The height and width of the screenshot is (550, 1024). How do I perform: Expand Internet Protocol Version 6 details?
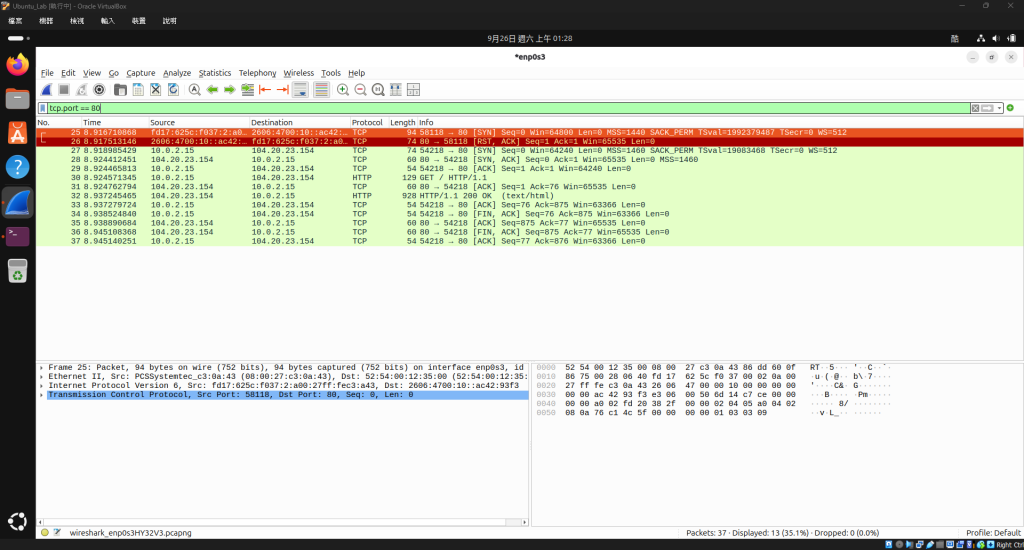tap(42, 386)
